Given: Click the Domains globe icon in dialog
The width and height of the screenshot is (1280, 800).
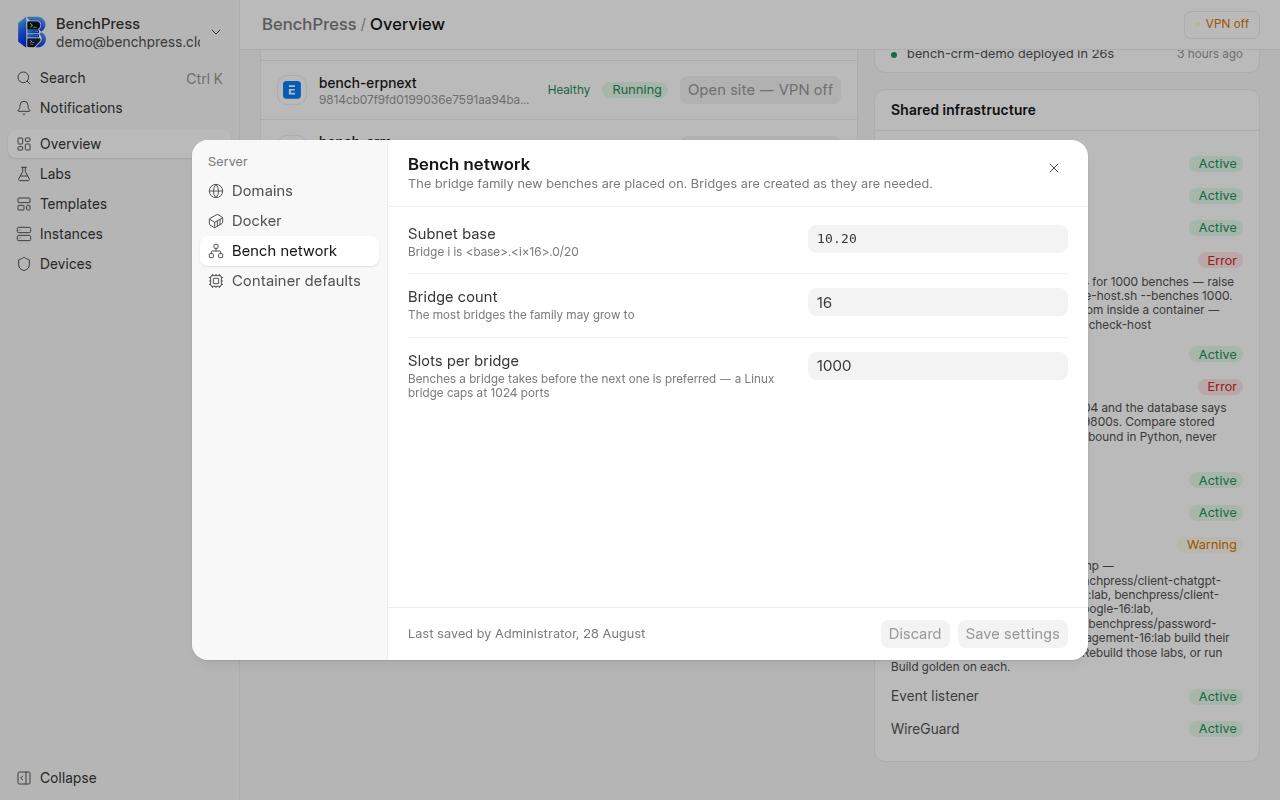Looking at the screenshot, I should click(x=216, y=191).
